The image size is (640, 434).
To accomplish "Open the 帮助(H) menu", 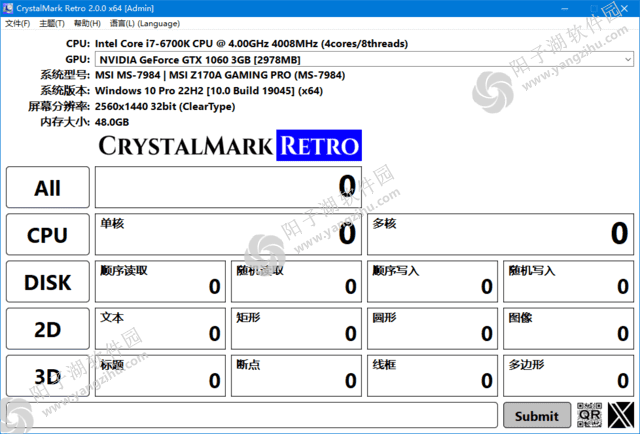I will coord(87,24).
